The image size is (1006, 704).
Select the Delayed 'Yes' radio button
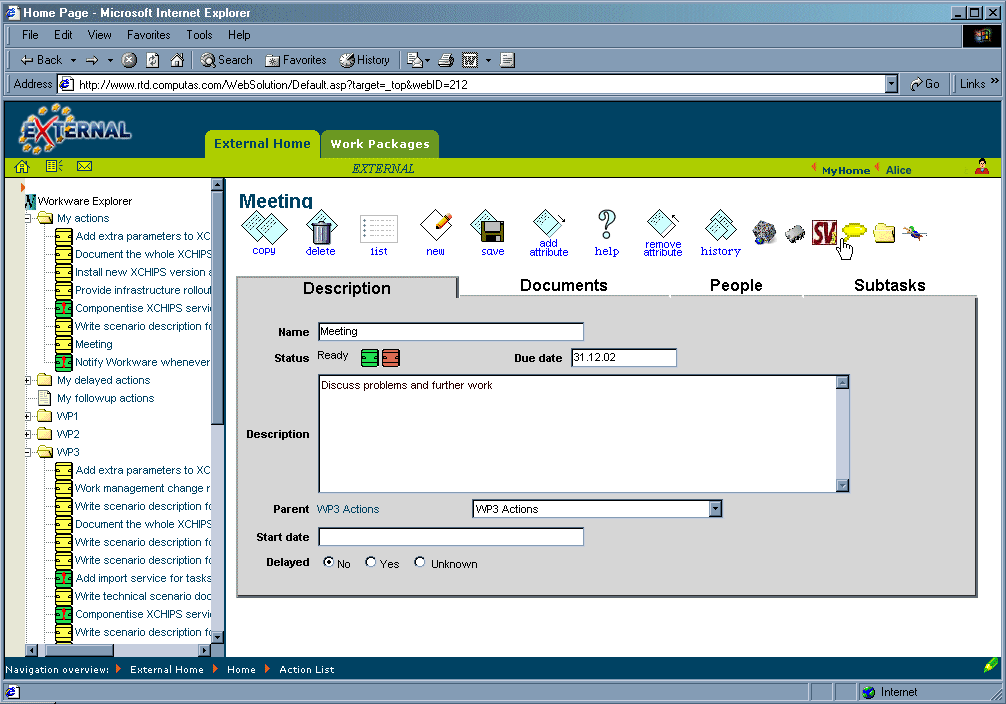coord(371,563)
